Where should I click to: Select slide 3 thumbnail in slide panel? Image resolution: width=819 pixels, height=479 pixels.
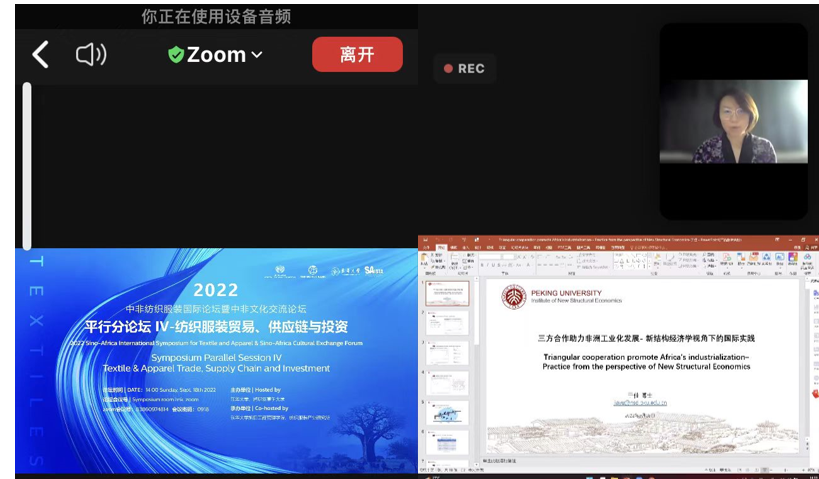(x=447, y=353)
